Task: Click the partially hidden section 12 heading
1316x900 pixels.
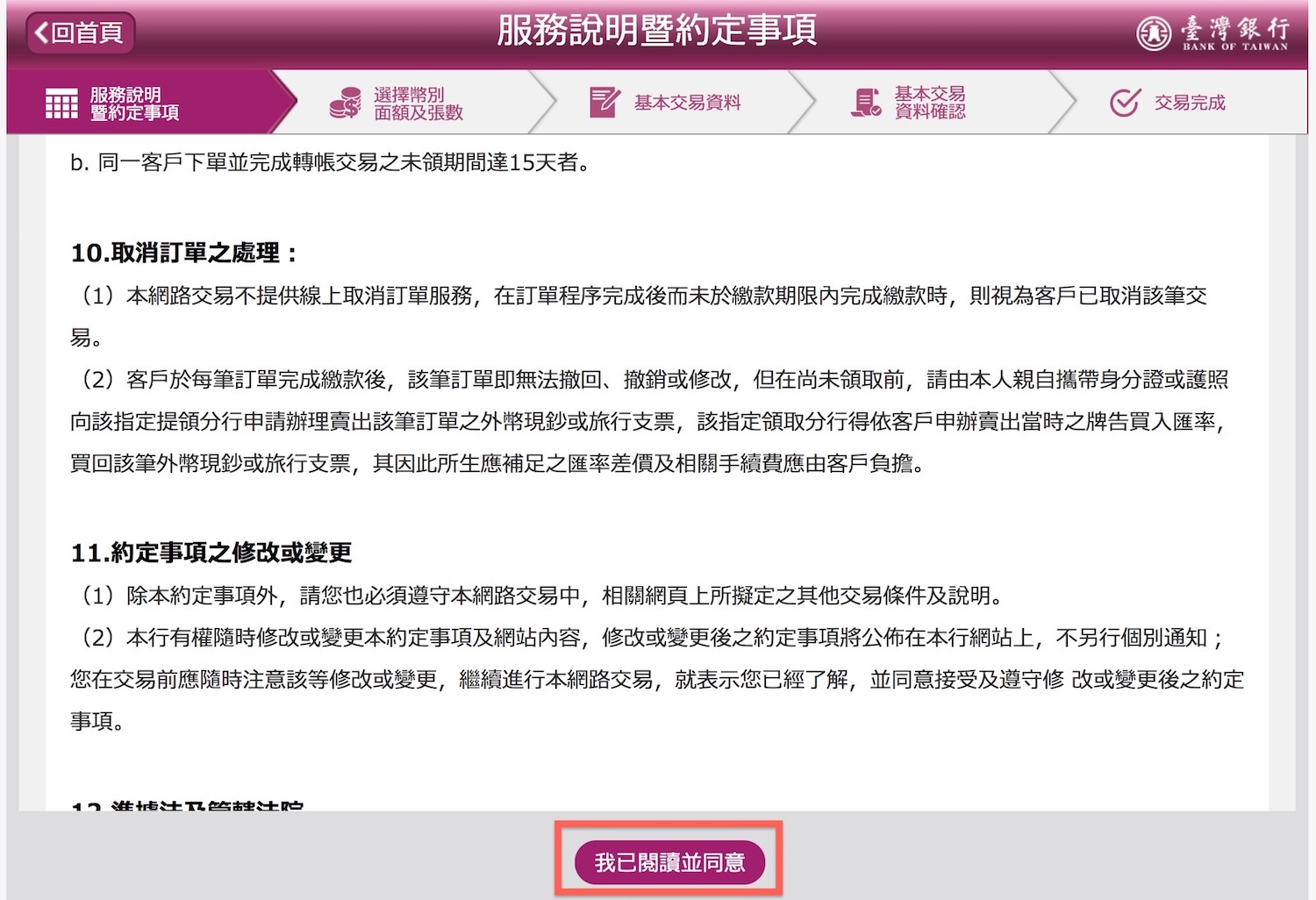Action: [187, 804]
